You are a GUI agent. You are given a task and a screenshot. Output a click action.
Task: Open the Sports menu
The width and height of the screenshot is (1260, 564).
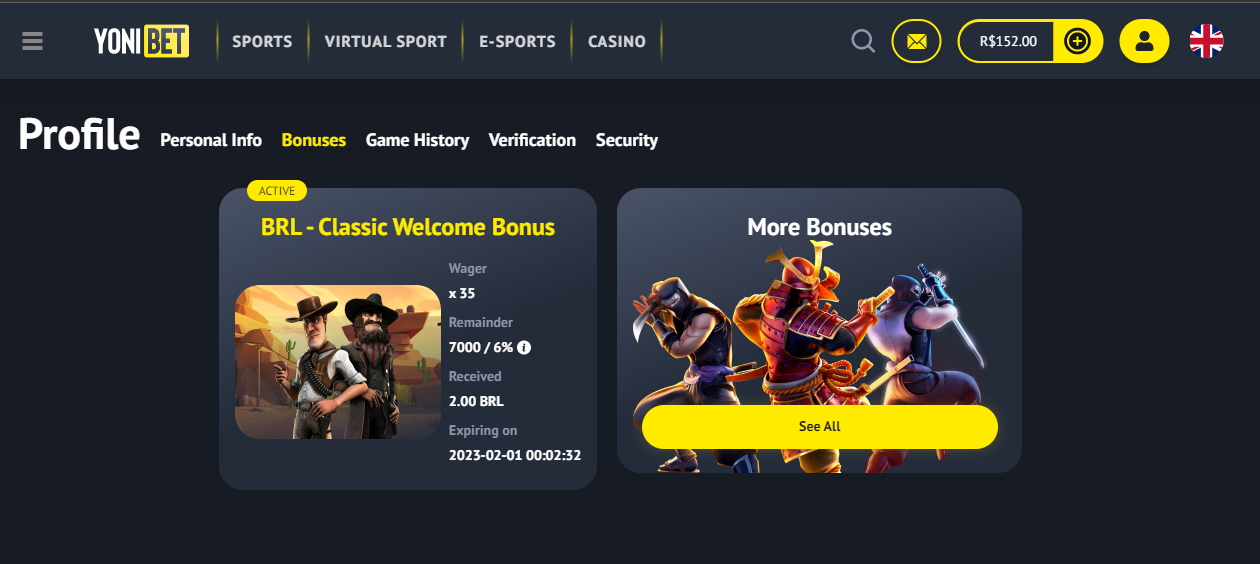click(x=262, y=41)
